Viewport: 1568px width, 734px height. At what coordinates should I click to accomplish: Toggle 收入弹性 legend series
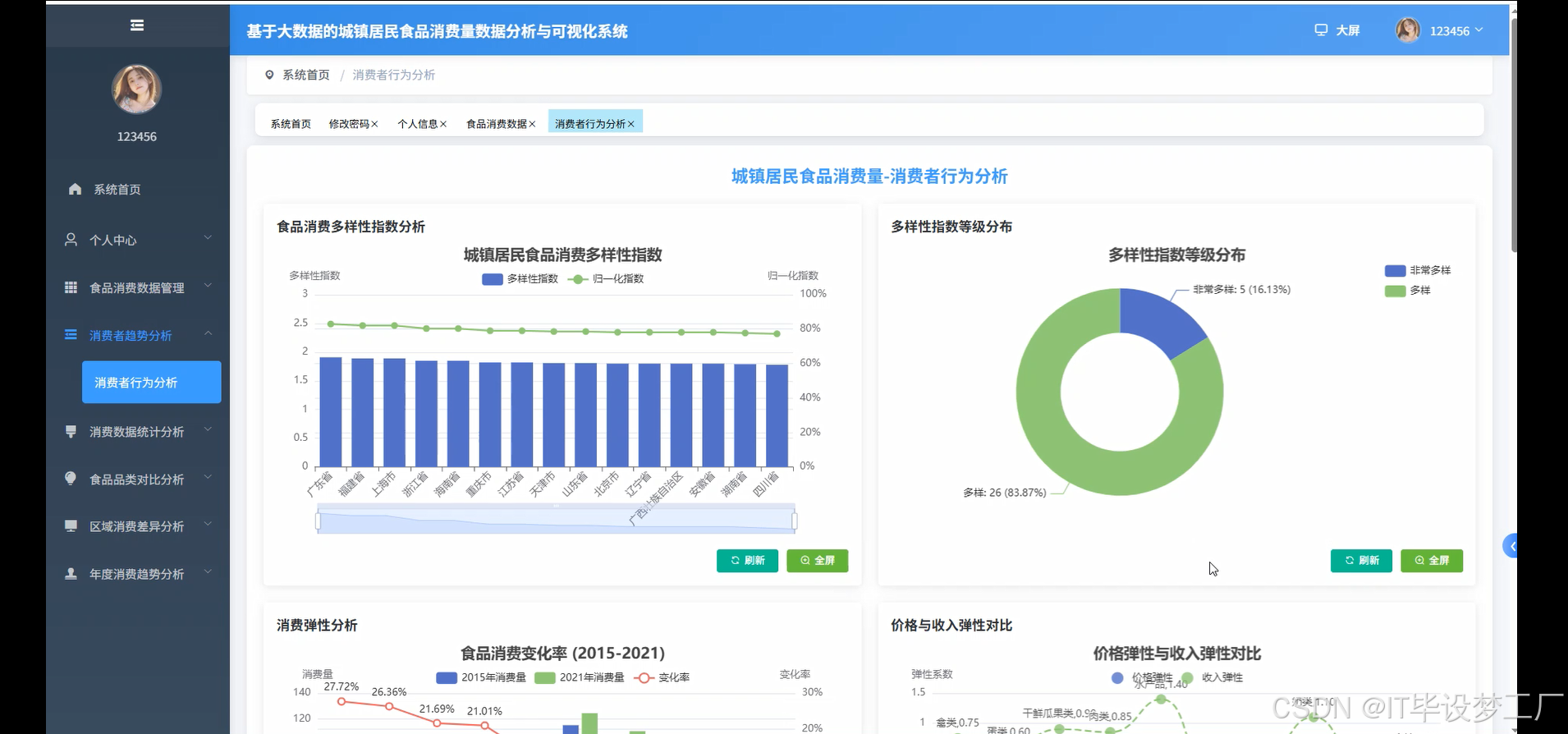pos(1213,678)
